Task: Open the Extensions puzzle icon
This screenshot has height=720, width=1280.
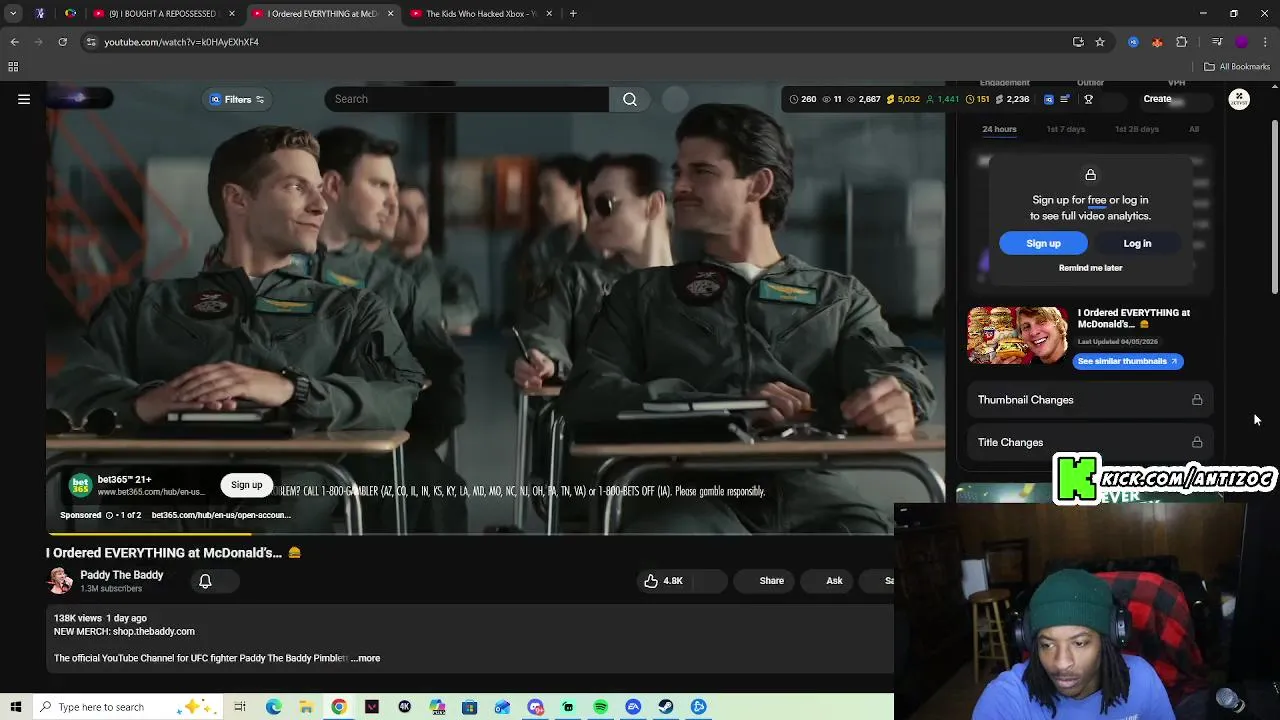Action: 1182,42
